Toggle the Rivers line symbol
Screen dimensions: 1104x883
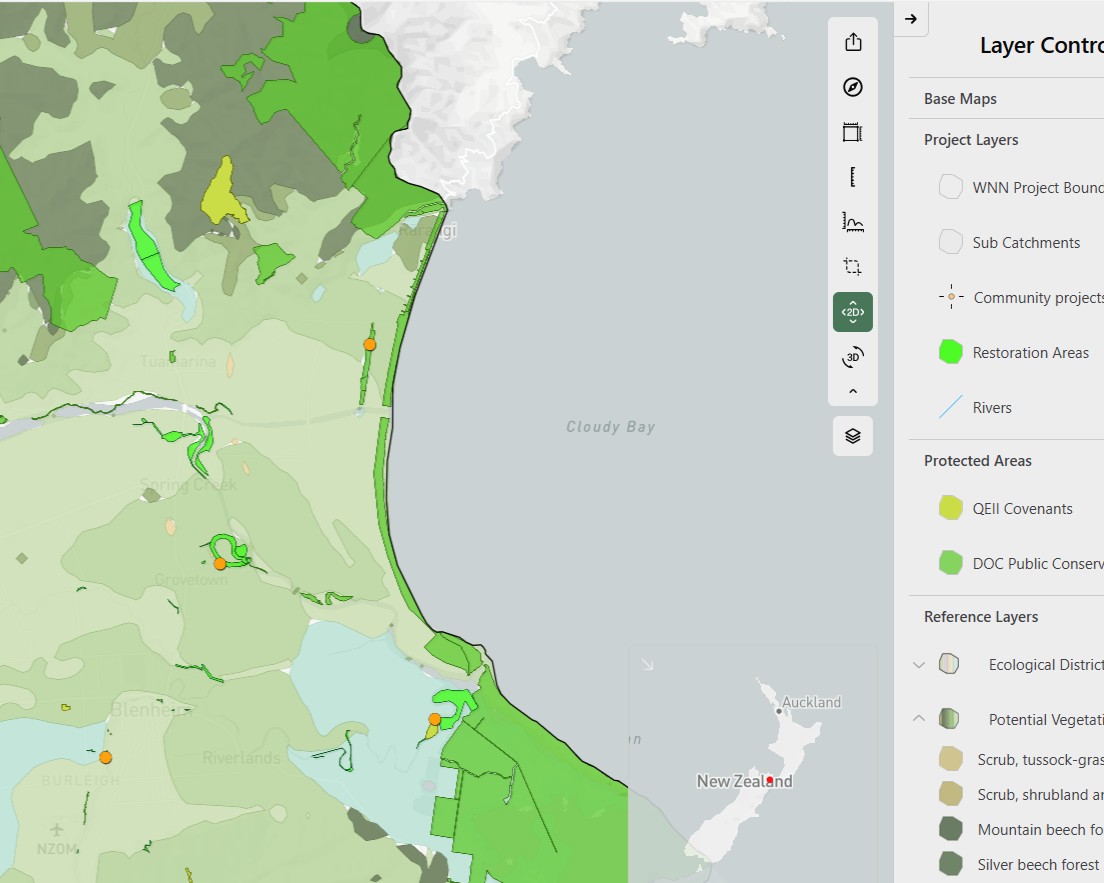(x=951, y=407)
